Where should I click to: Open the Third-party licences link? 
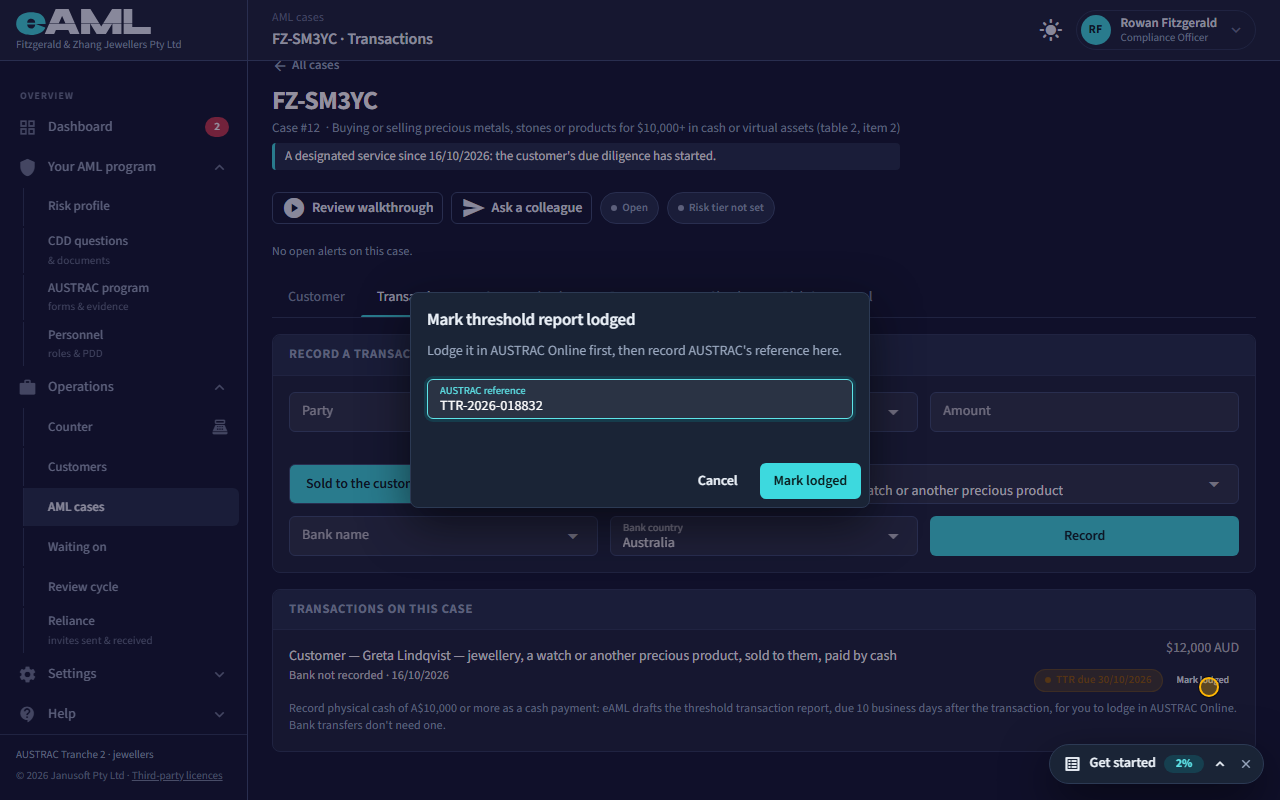coord(177,776)
